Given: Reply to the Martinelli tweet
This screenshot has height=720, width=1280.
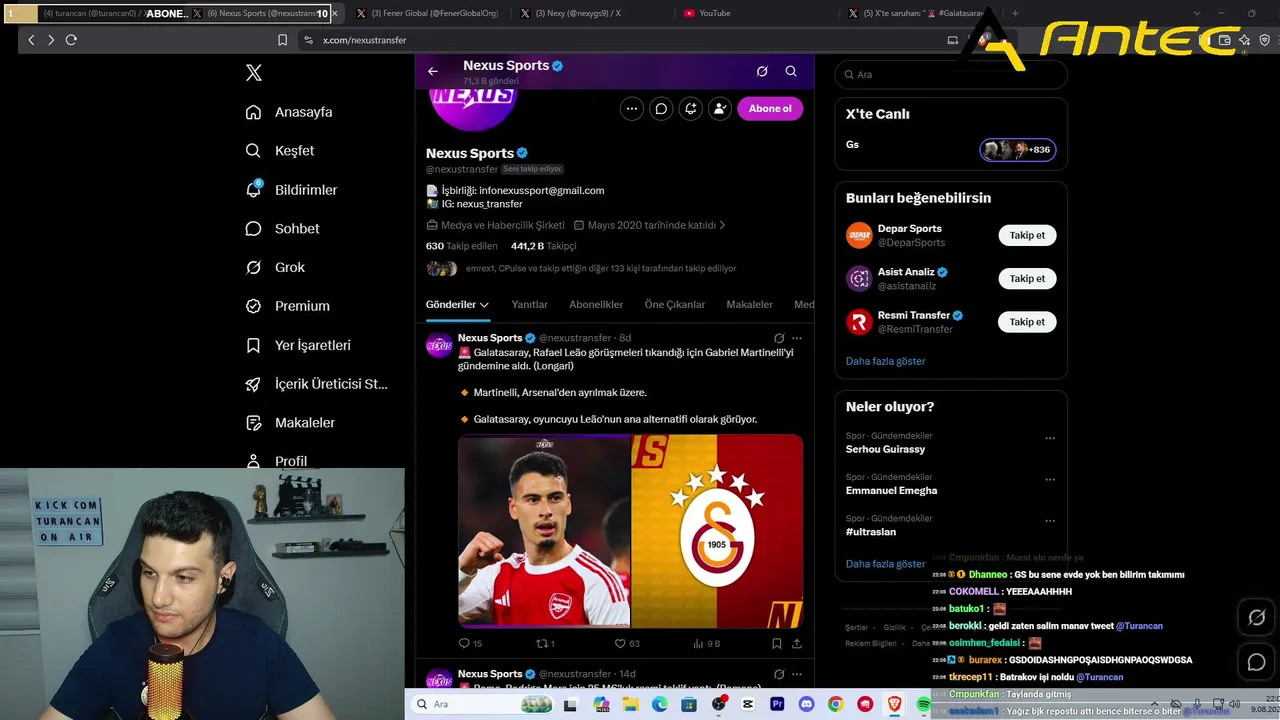Looking at the screenshot, I should pos(470,644).
